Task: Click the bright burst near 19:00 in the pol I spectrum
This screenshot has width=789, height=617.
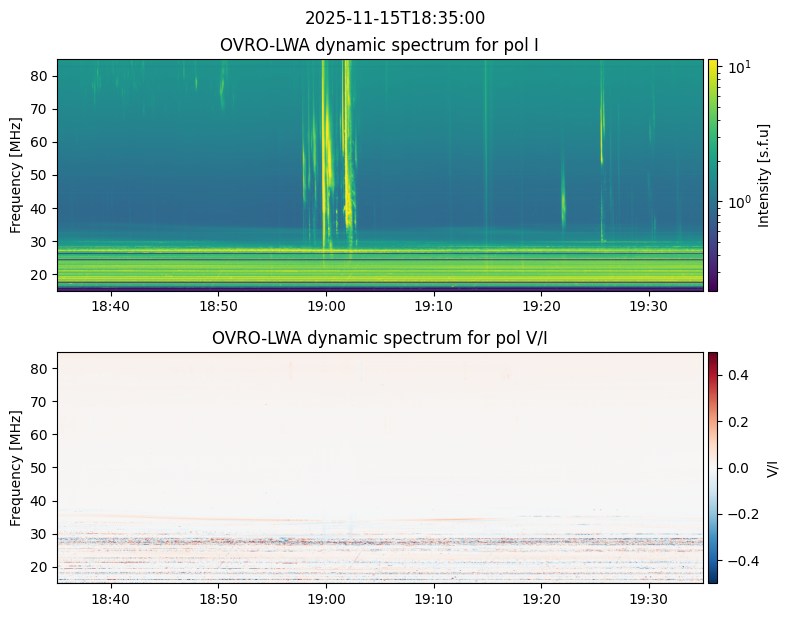Action: pos(325,151)
